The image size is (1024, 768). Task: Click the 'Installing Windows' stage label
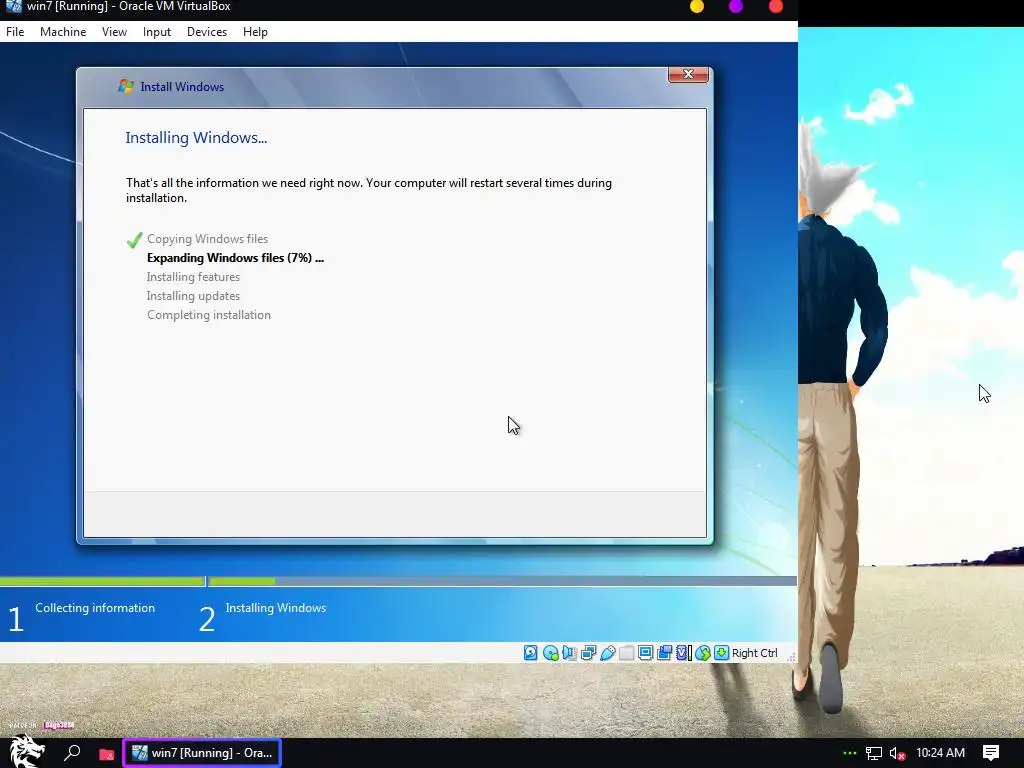[x=276, y=608]
